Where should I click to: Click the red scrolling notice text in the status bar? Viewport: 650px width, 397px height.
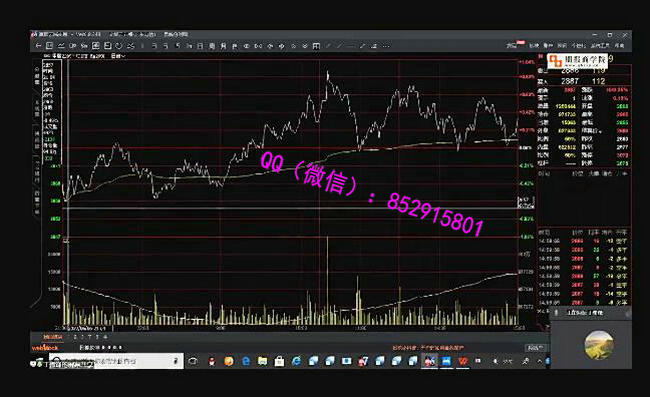click(428, 348)
